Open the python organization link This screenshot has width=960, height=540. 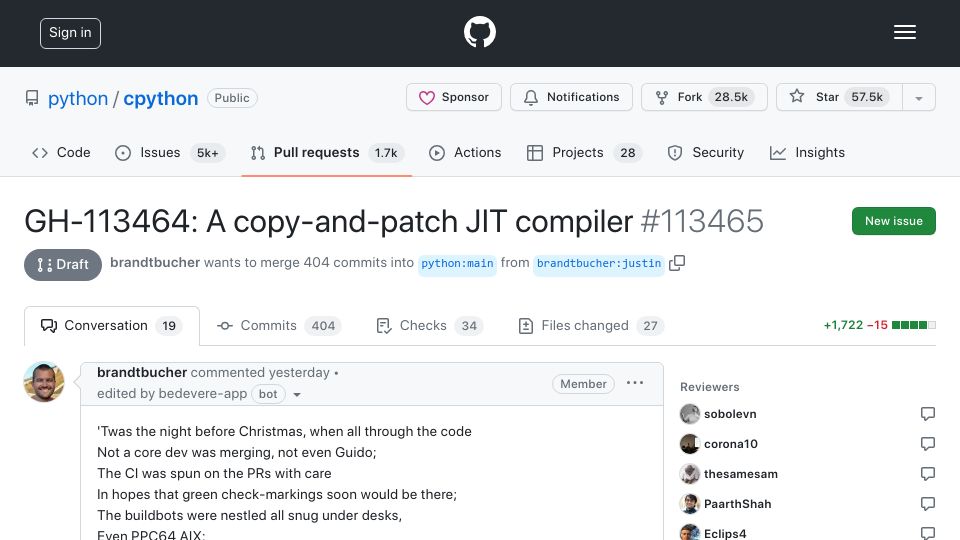tap(78, 98)
